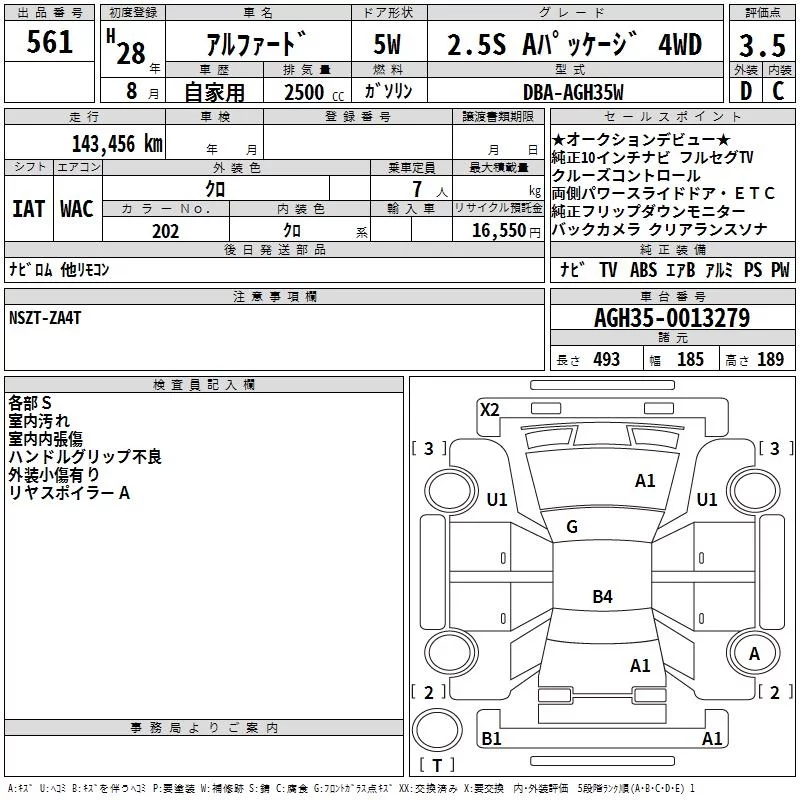Click the color number 202
Image resolution: width=800 pixels, height=800 pixels.
click(165, 231)
